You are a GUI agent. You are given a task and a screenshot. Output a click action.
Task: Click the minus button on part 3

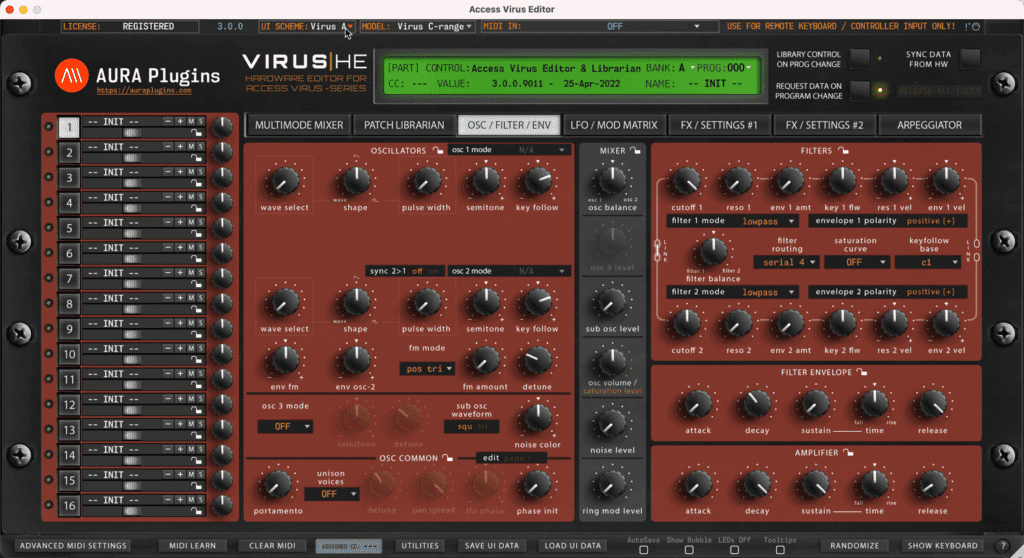pos(168,172)
